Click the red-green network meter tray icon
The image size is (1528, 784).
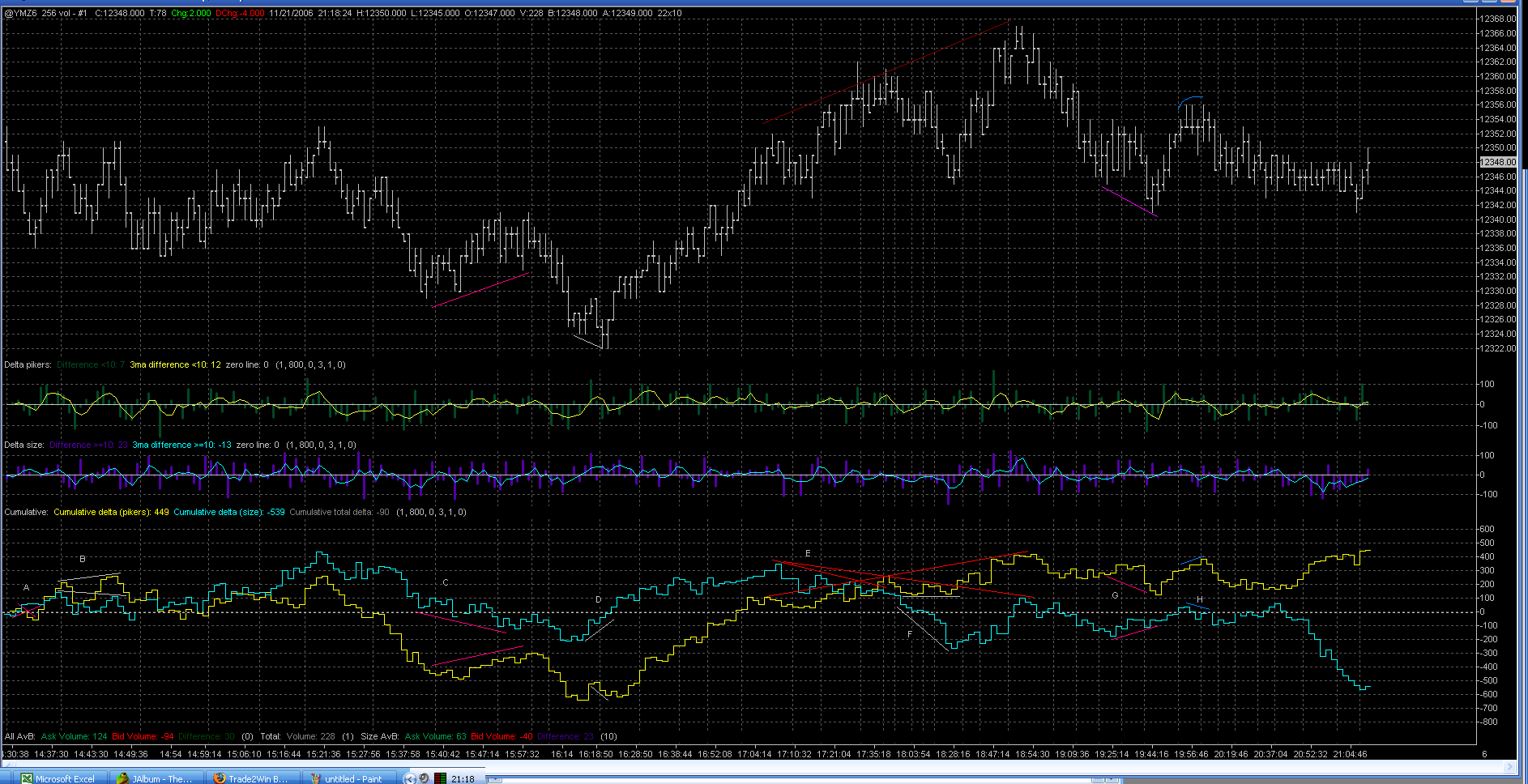440,778
